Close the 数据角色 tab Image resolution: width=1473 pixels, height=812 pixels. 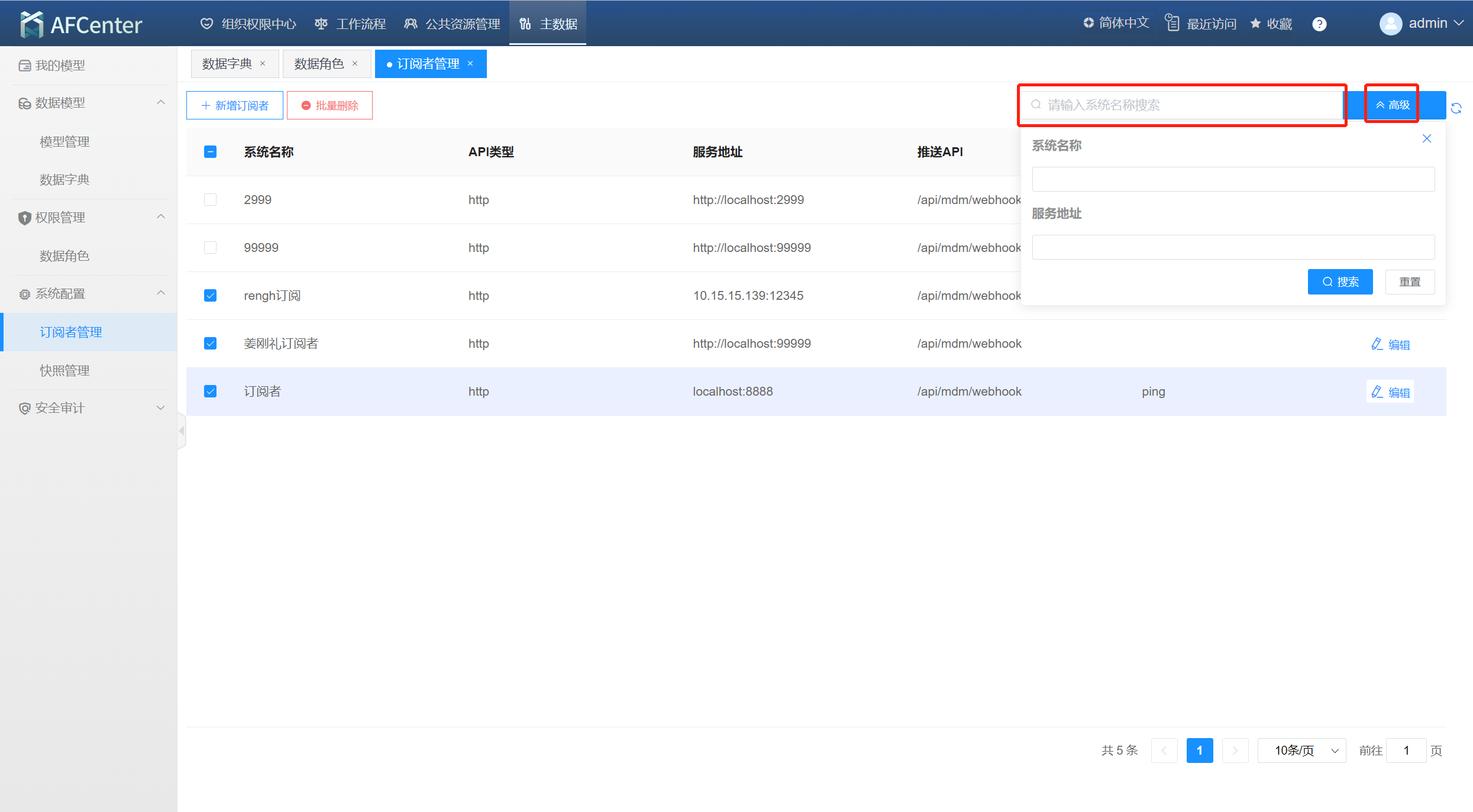(355, 63)
